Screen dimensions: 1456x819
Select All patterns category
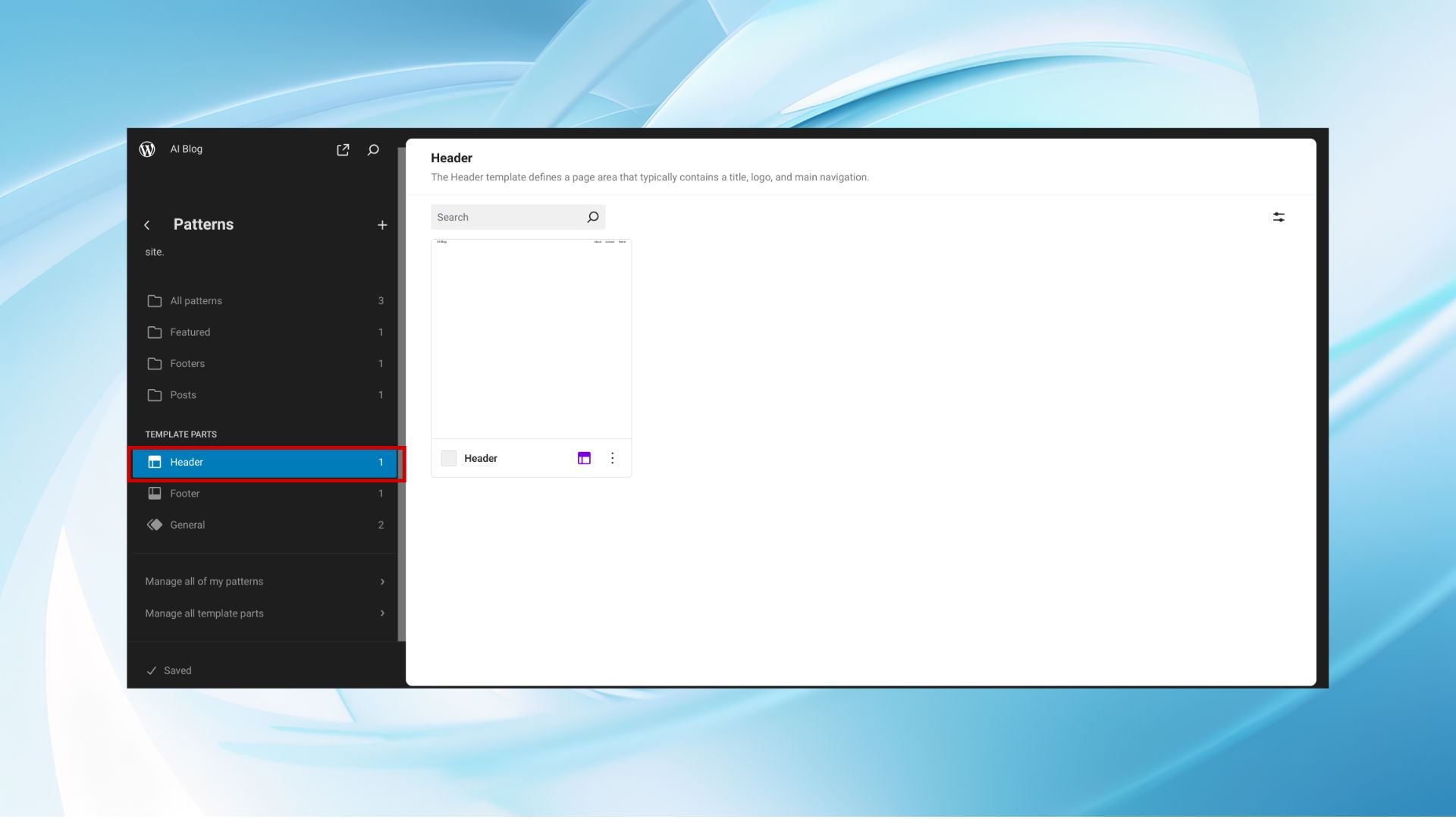pos(264,301)
